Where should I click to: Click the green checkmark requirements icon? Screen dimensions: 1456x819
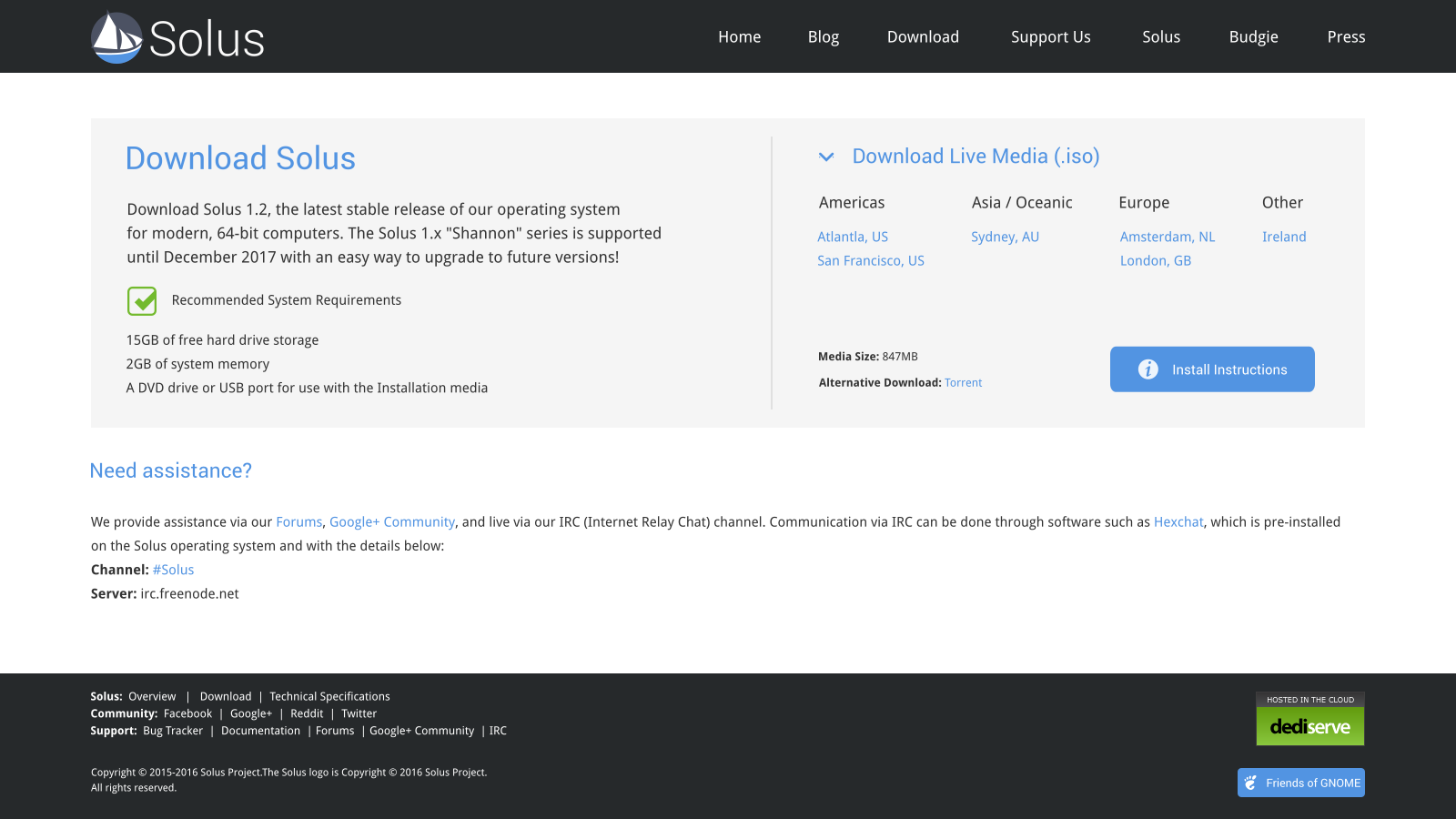(142, 300)
